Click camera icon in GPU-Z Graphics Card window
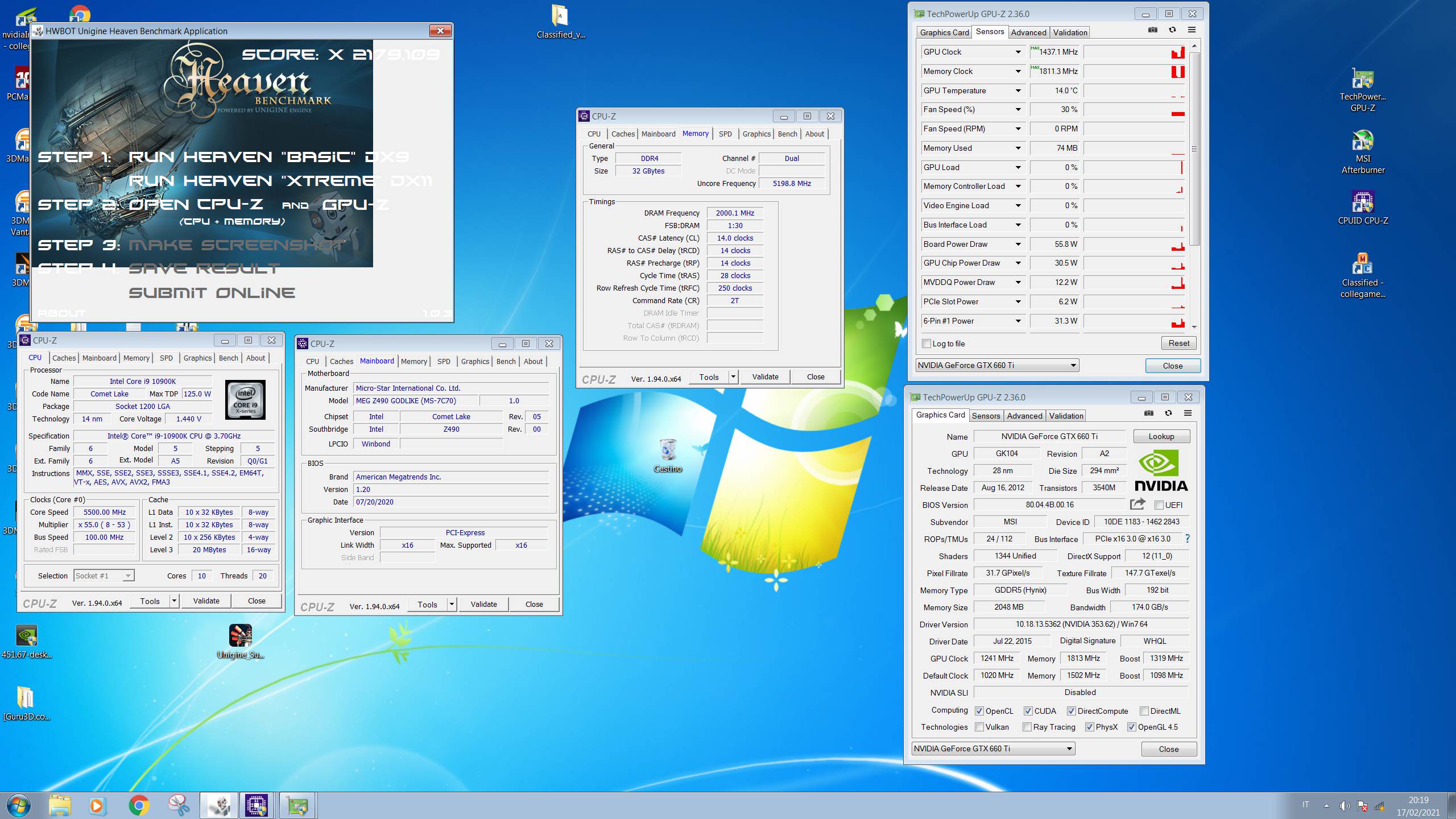 [1149, 413]
